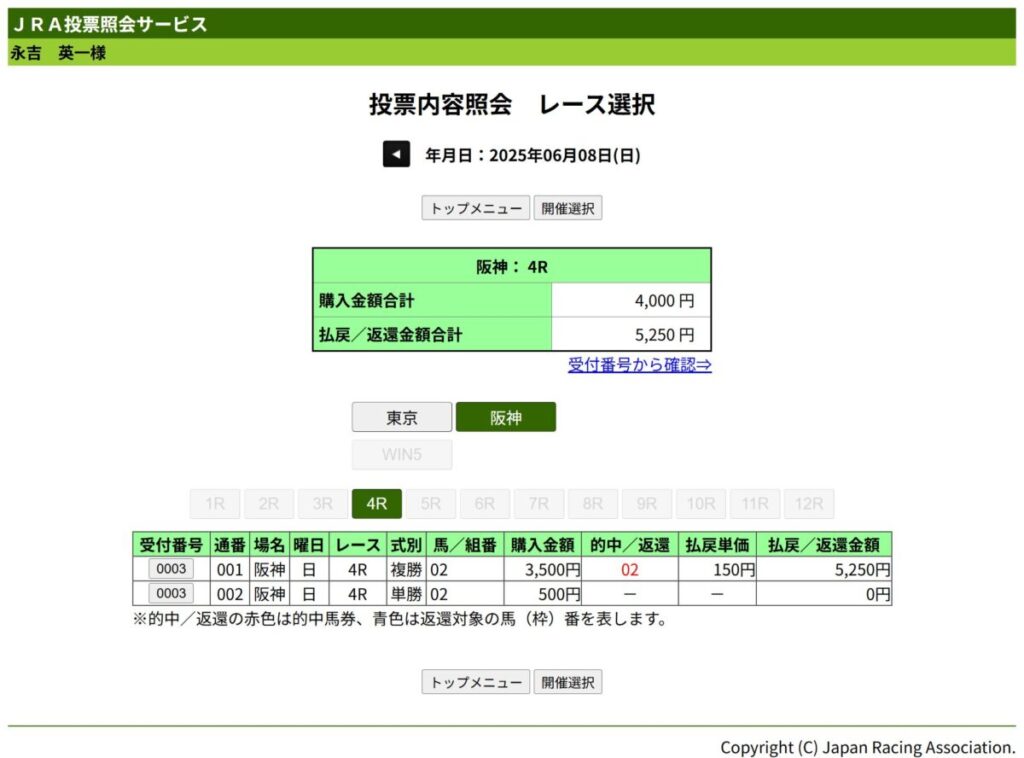Viewport: 1024px width, 758px height.
Task: Select the 1R race tab
Action: (x=215, y=504)
